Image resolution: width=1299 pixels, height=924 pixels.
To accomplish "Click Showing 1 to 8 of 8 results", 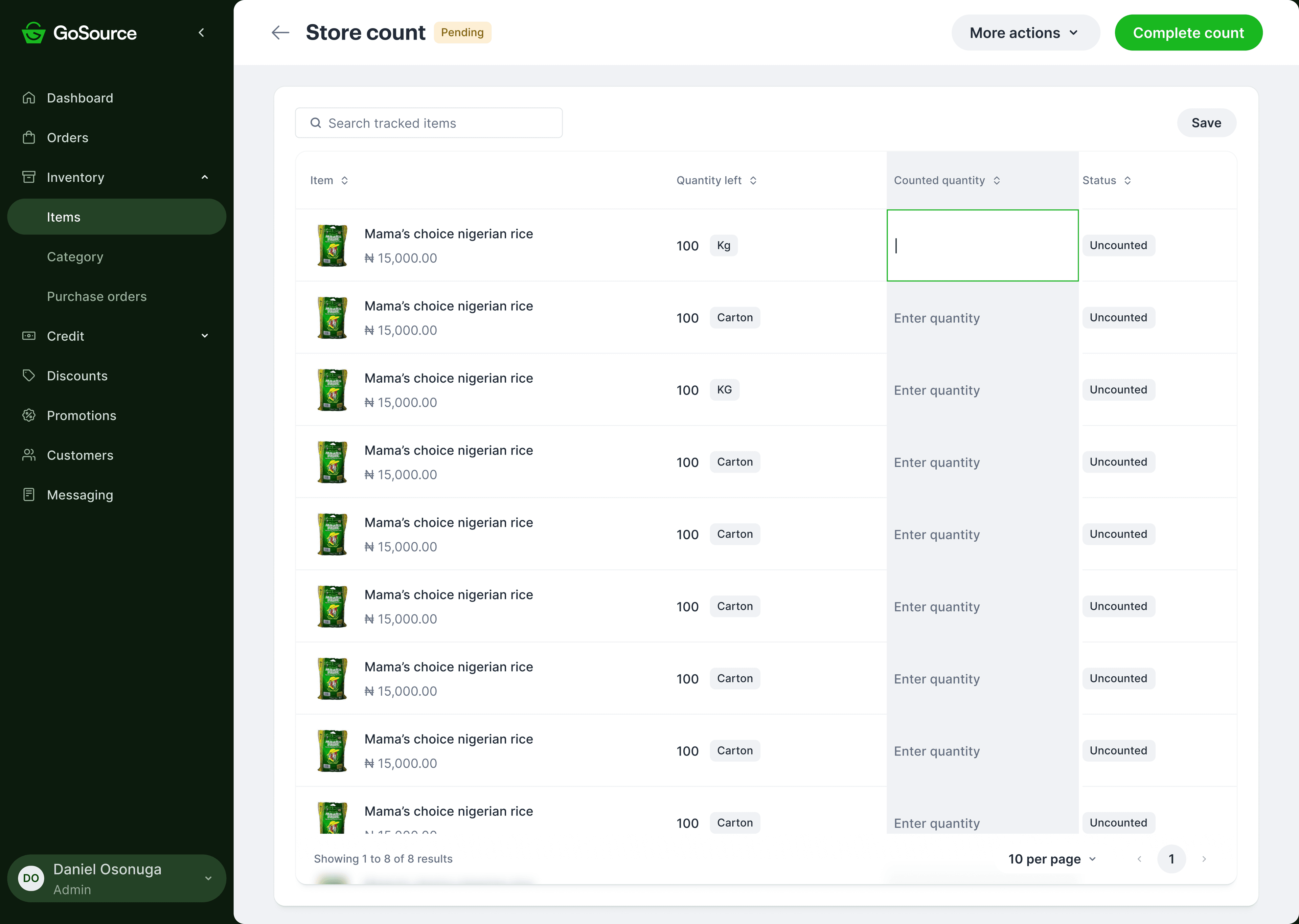I will coord(383,859).
